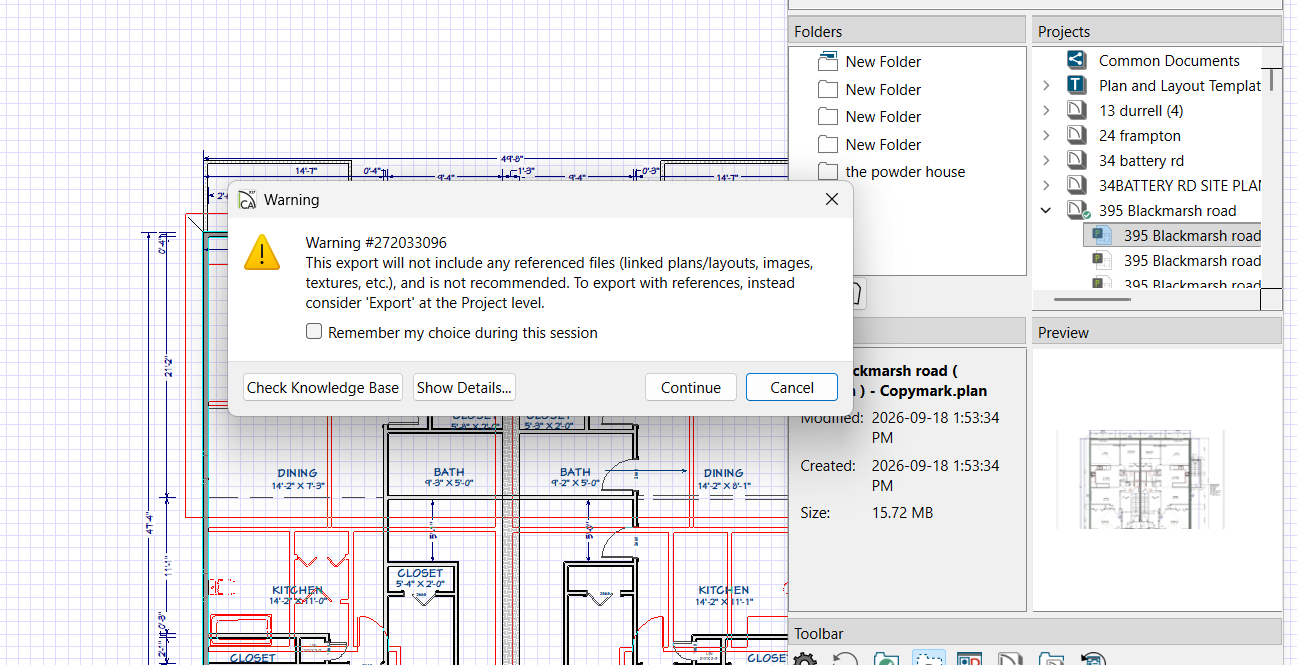Image resolution: width=1297 pixels, height=665 pixels.
Task: Click the Common Documents share icon
Action: 1076,60
